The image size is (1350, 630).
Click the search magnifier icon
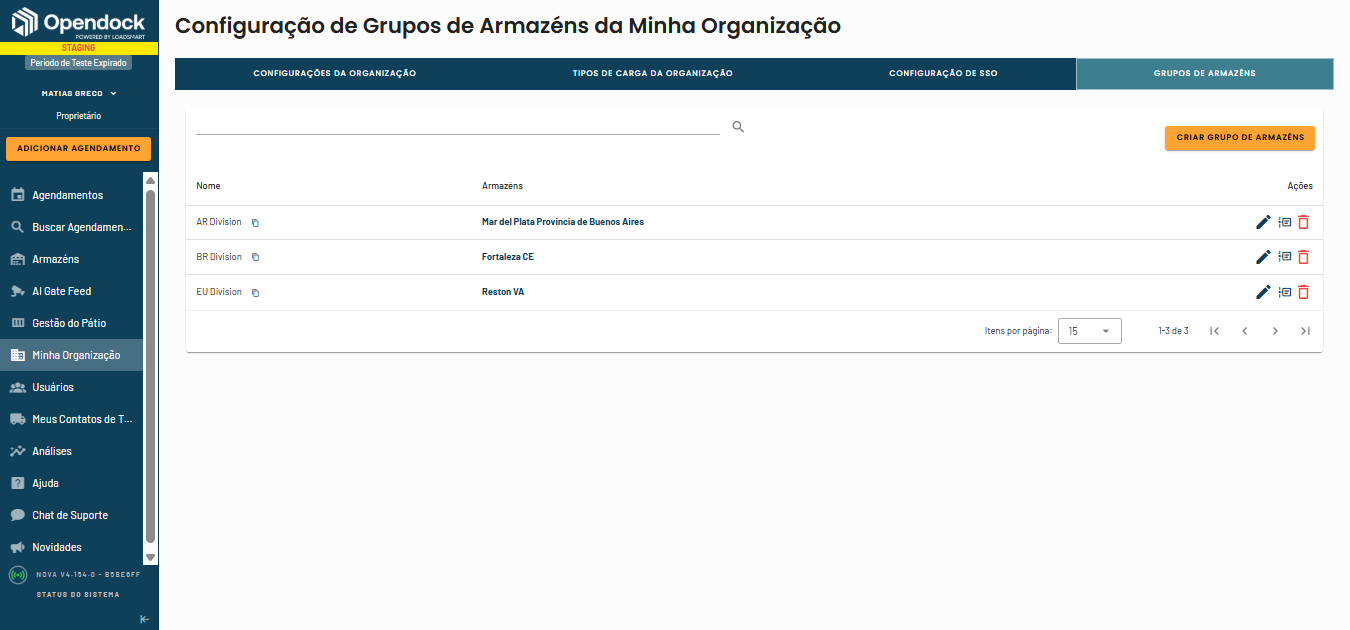(738, 127)
